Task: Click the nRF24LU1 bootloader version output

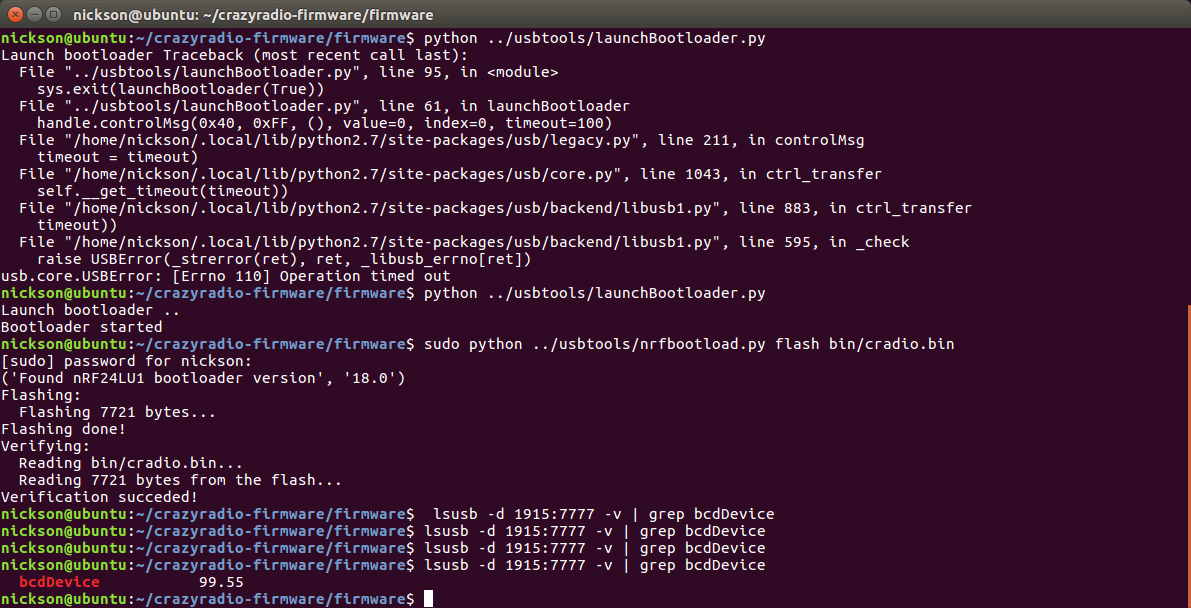Action: (200, 378)
